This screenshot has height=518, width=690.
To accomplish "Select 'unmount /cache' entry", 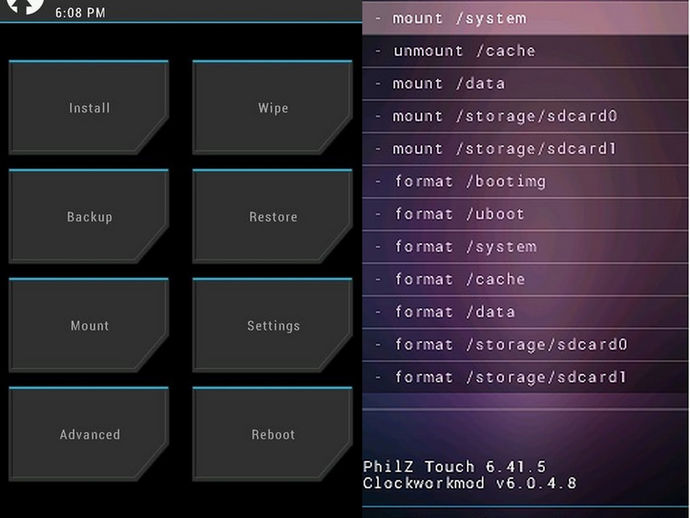I will pyautogui.click(x=525, y=51).
